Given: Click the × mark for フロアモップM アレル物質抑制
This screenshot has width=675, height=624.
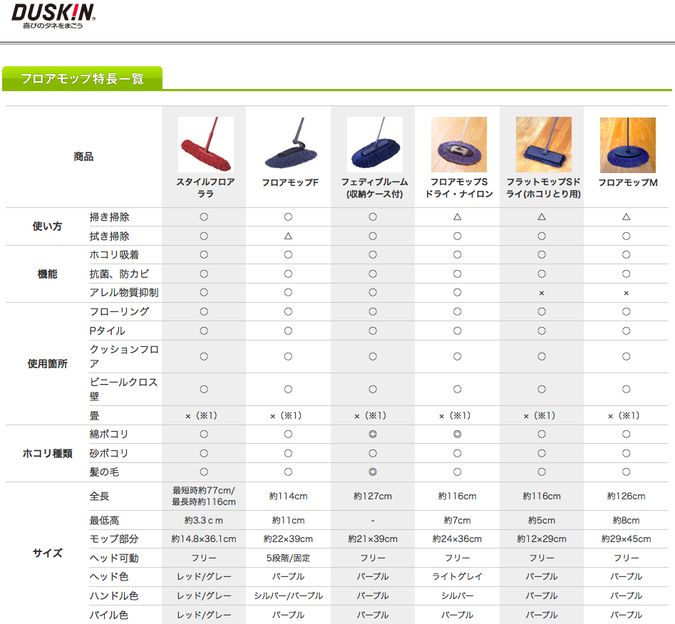Looking at the screenshot, I should pyautogui.click(x=626, y=293).
